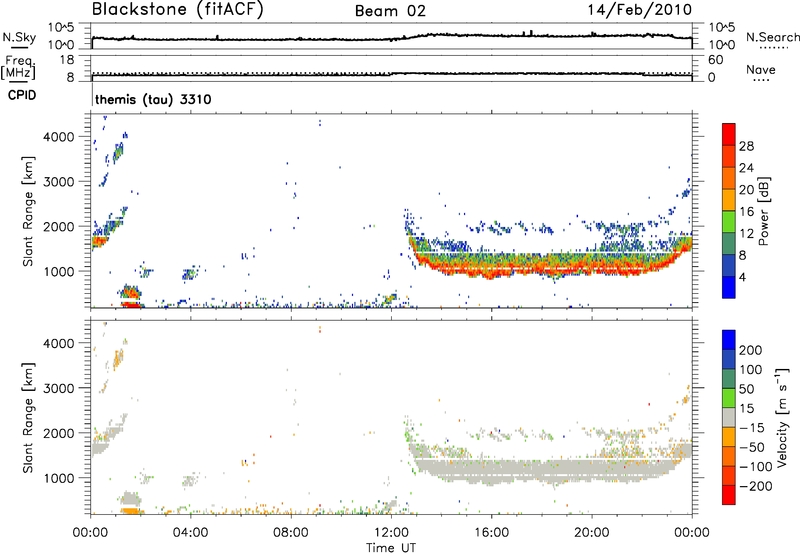Click the 'Blackstone (fitACF)' title text

pos(178,10)
